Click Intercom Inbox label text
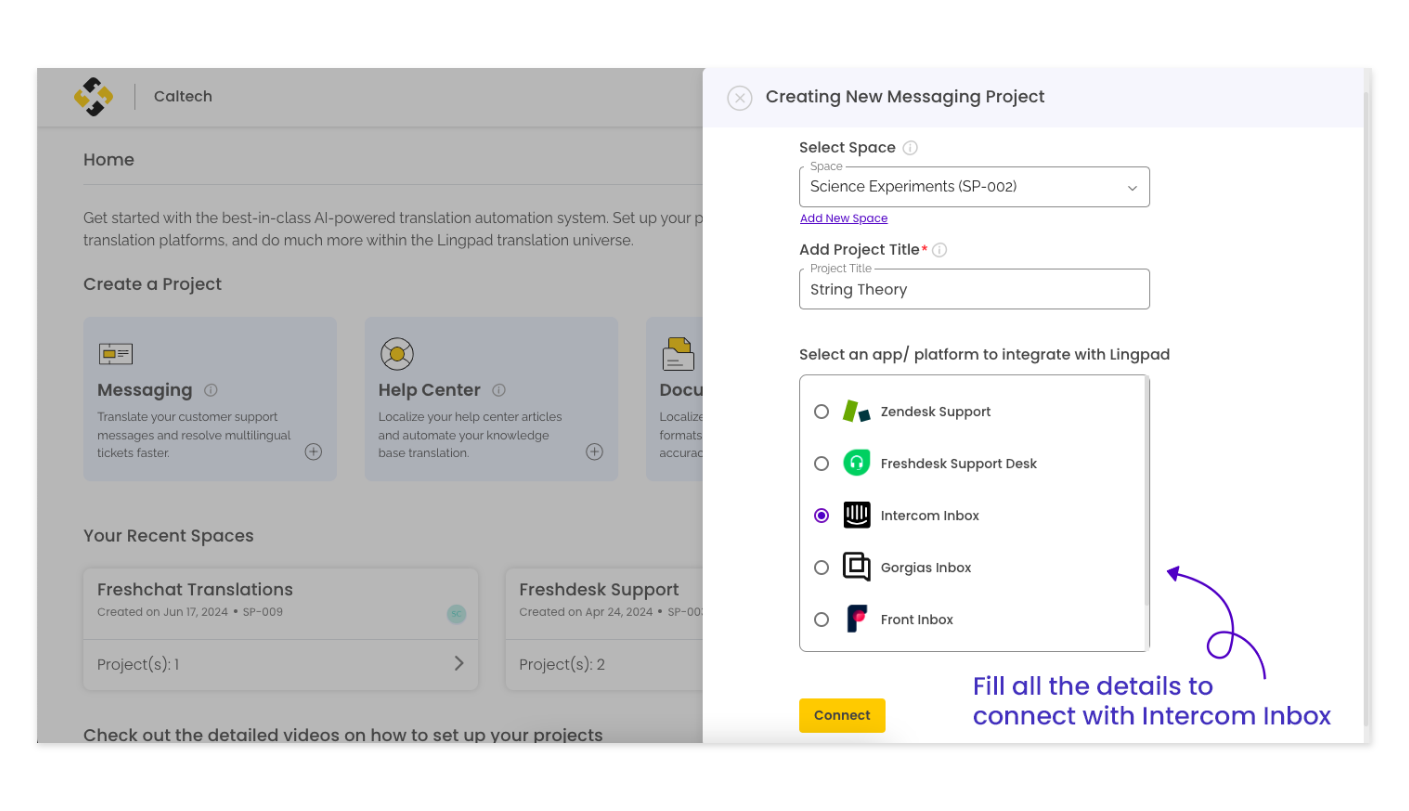This screenshot has width=1409, height=811. point(930,516)
